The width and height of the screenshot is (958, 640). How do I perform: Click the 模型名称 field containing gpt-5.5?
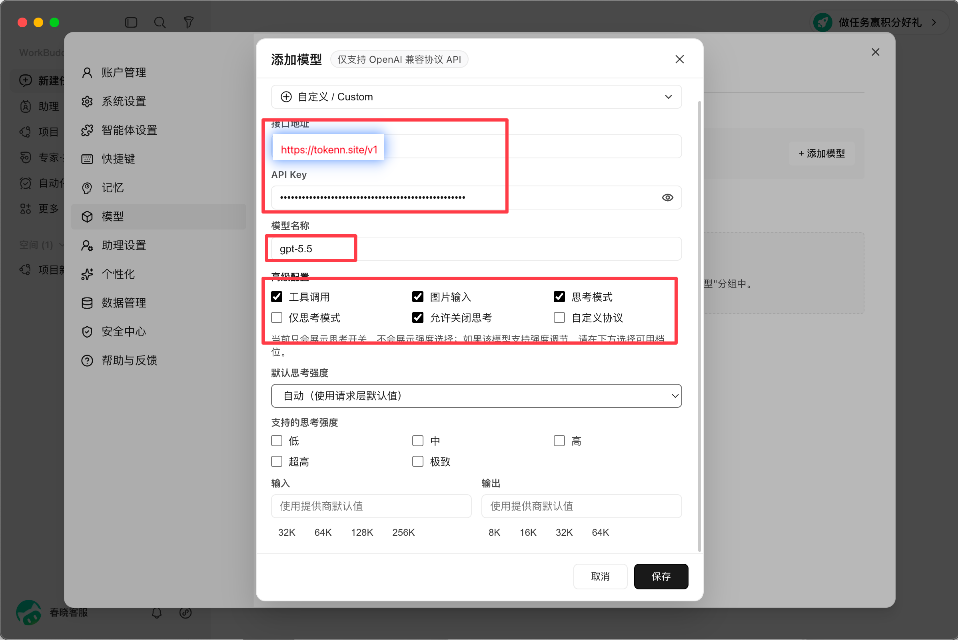pos(476,249)
